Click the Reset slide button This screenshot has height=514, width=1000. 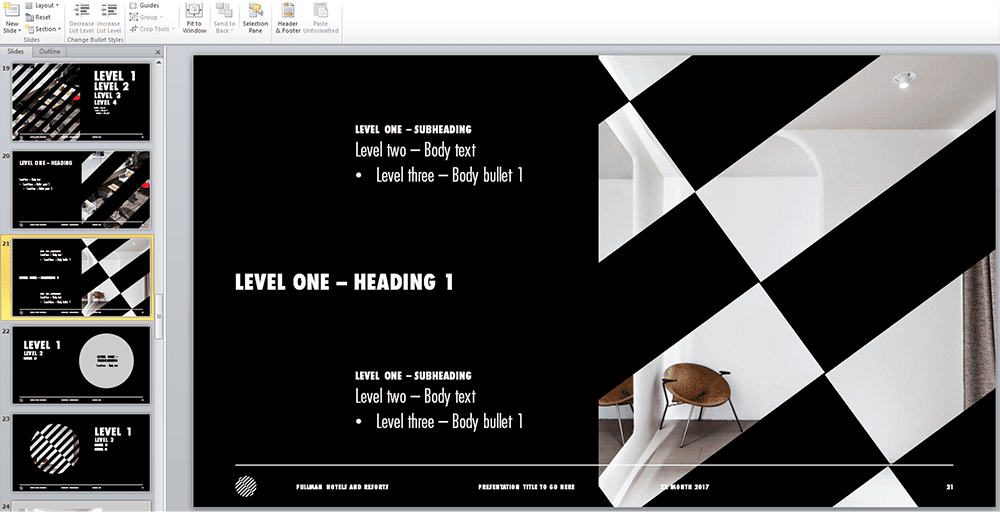pos(38,17)
